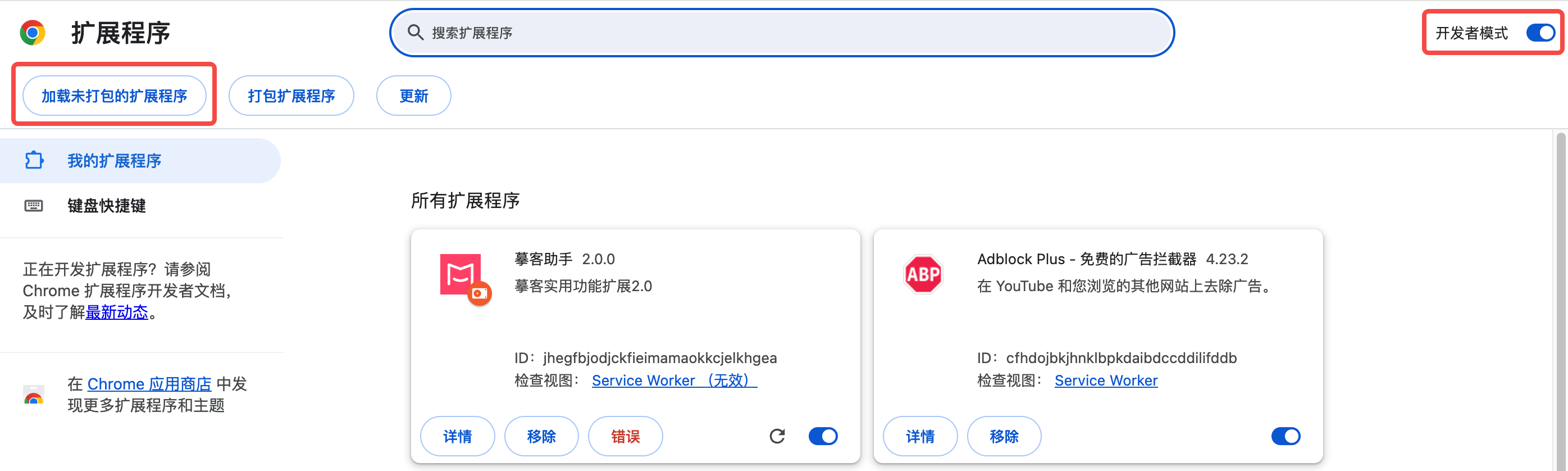Click Adblock Plus version 4.23.2 text
Screen dimensions: 1568x471
[x=1227, y=259]
